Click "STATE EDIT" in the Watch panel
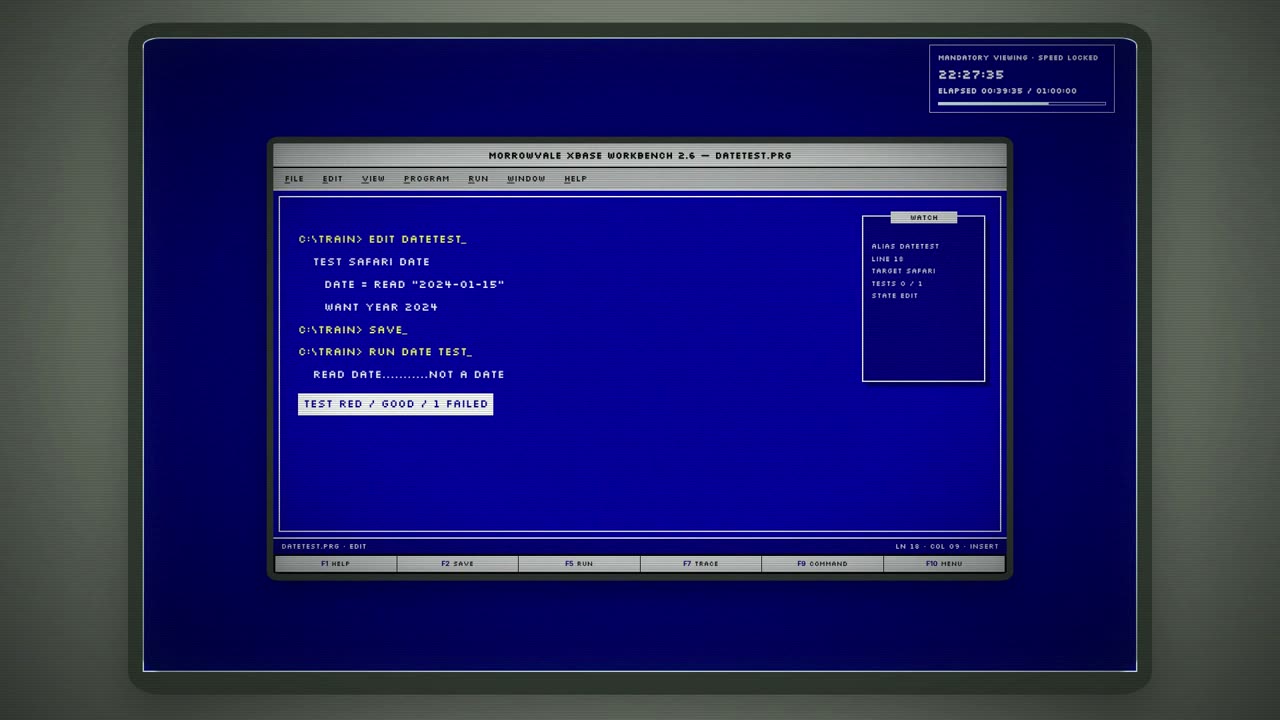The height and width of the screenshot is (720, 1280). pos(894,296)
